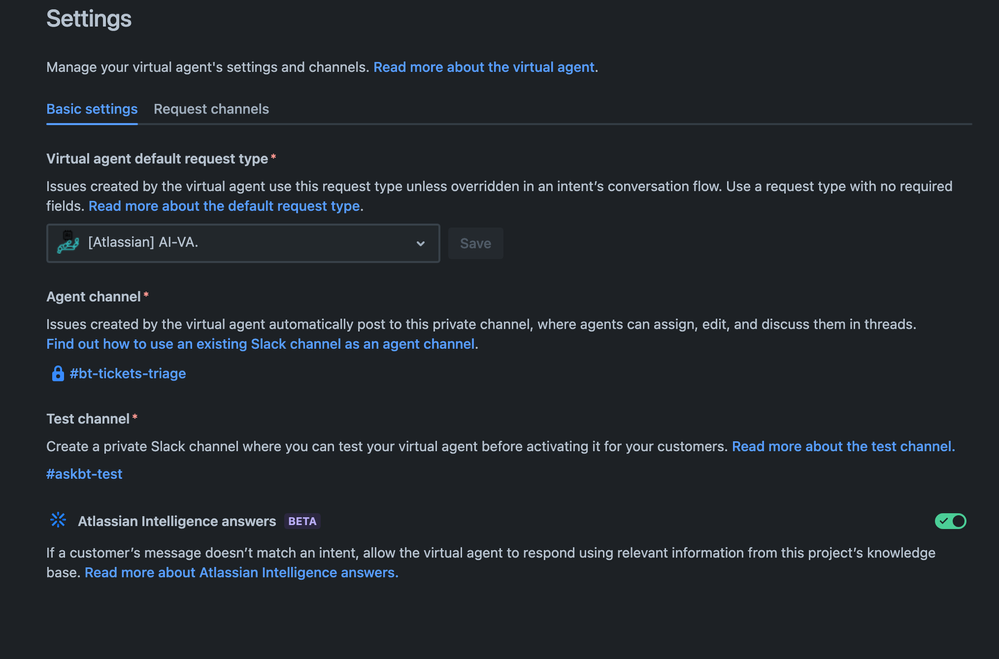
Task: Click the 'Test channel' label
Action: click(x=87, y=419)
